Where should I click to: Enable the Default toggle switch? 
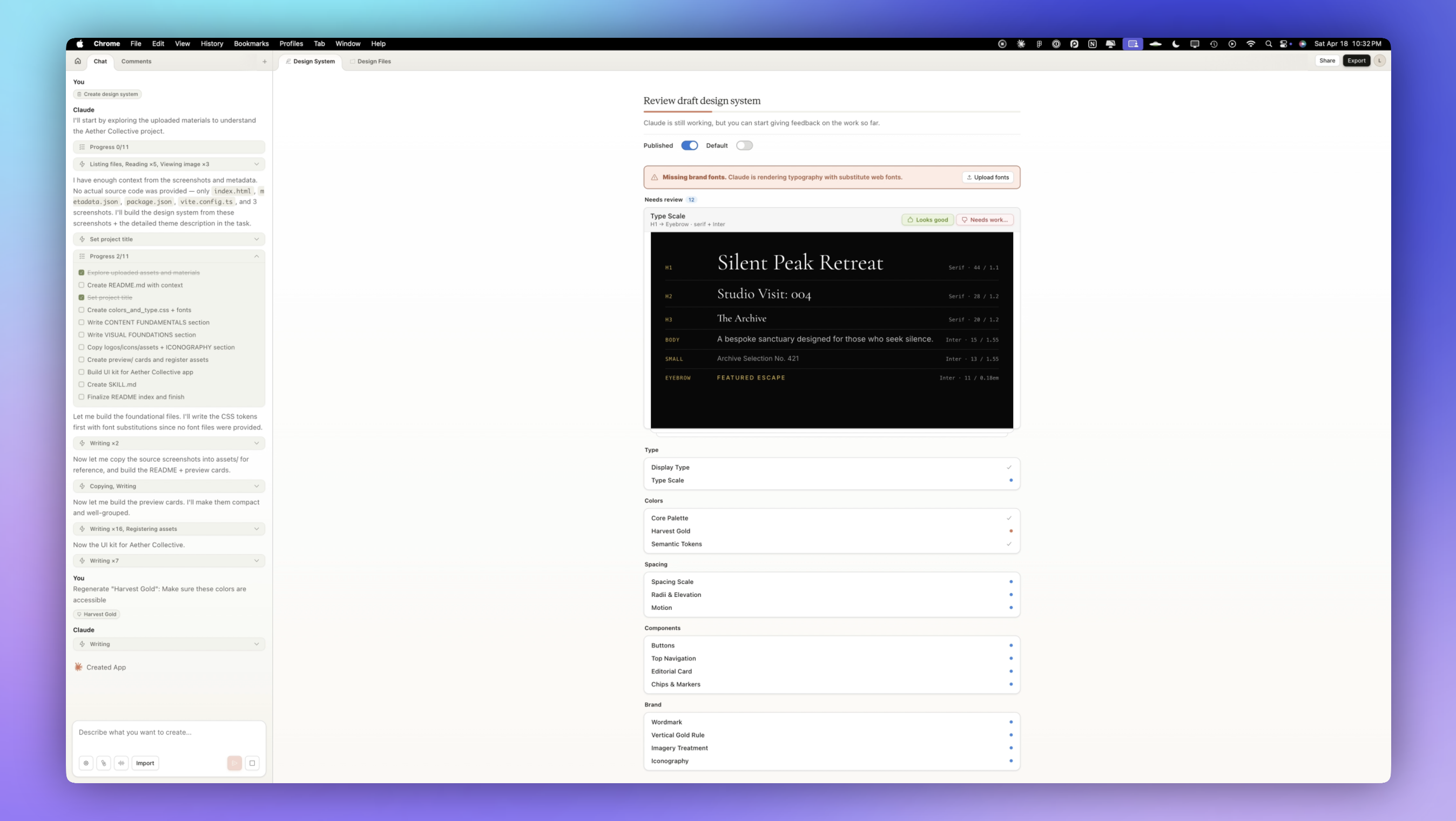click(744, 145)
